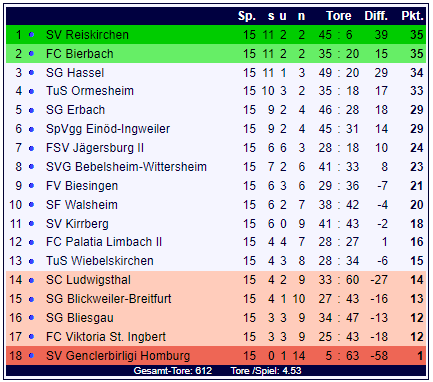Screen dimensions: 433x382
Task: Select the blue dot beside SV Genclerbirligi Homburg
Action: [x=32, y=356]
